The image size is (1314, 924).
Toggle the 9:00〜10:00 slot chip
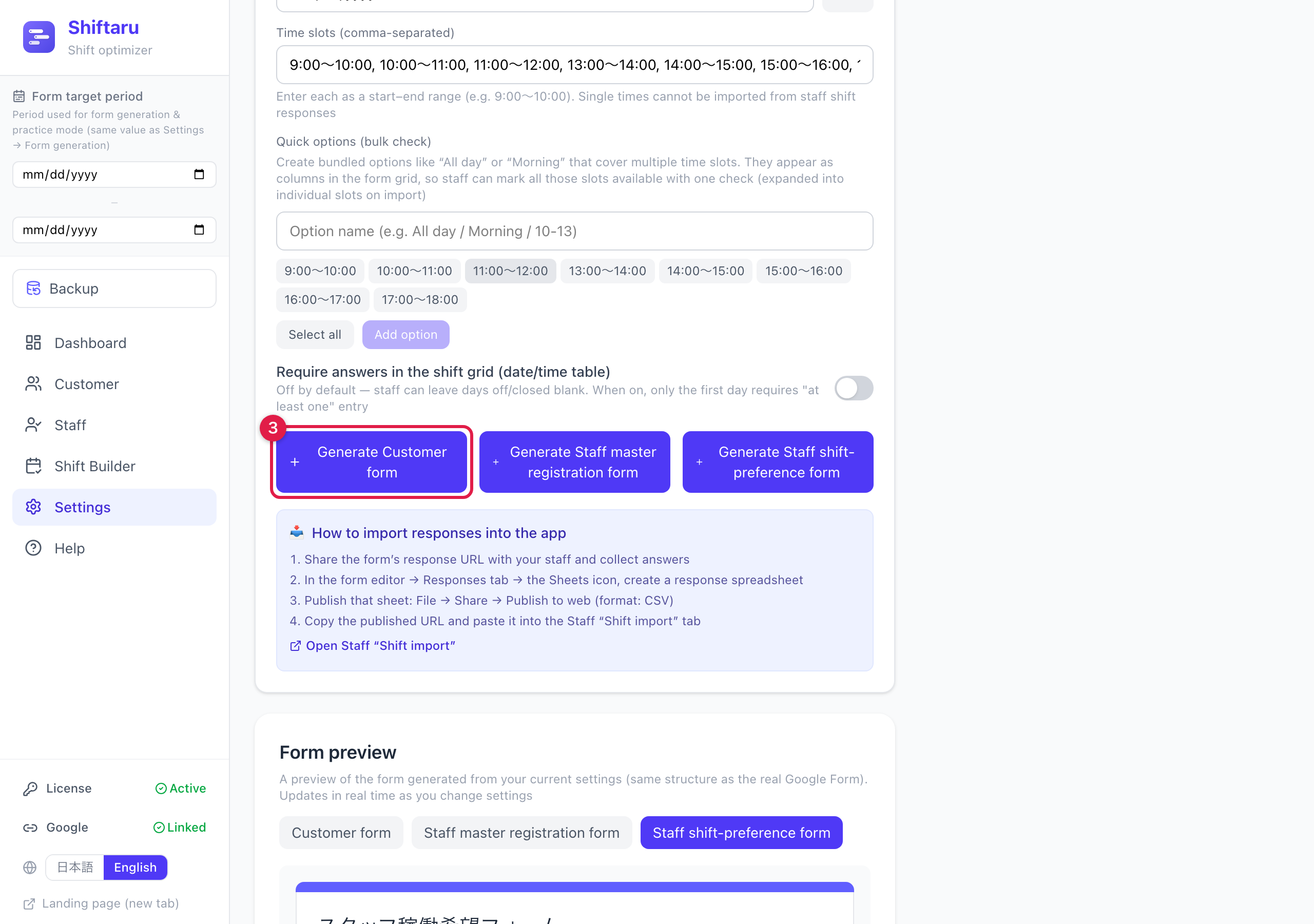pos(320,272)
